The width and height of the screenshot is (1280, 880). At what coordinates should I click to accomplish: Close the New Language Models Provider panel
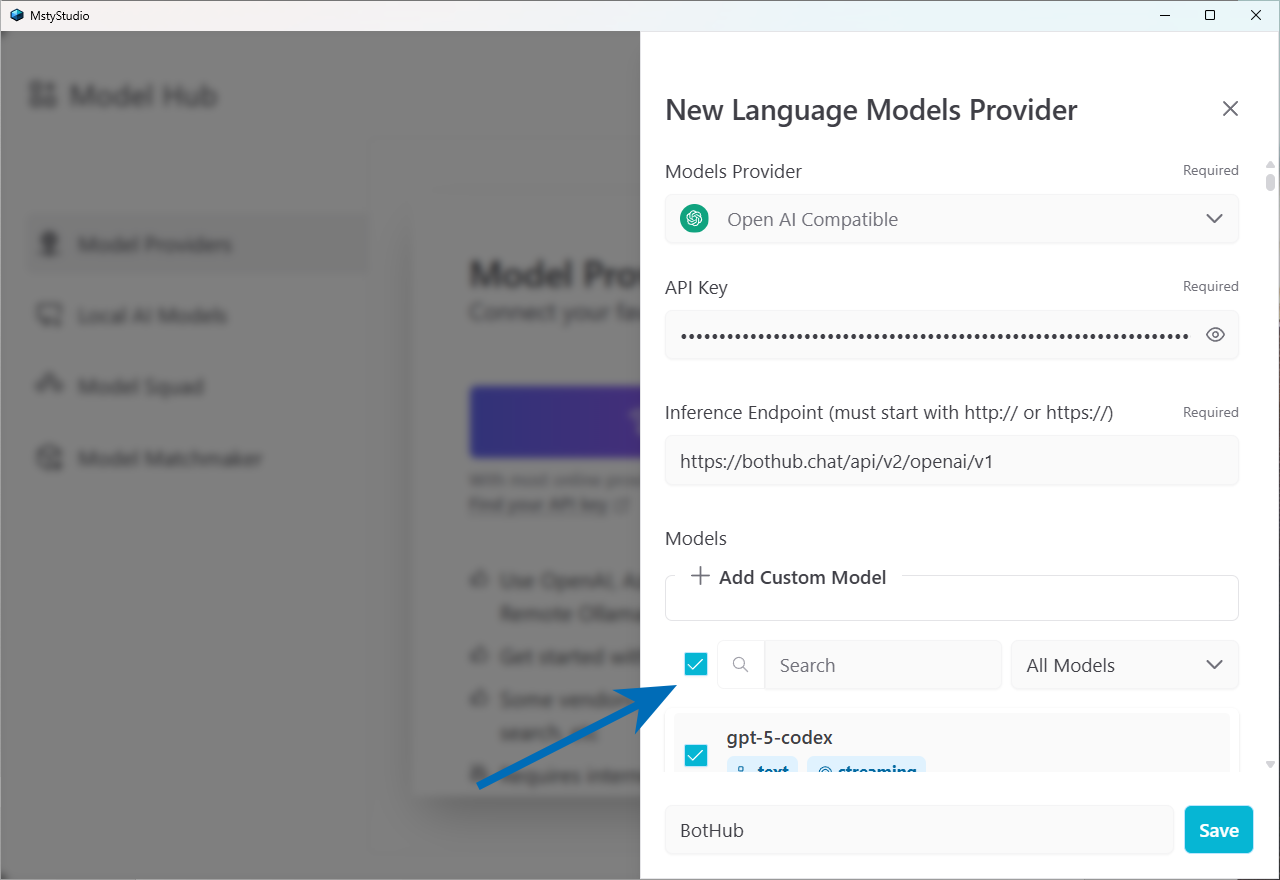point(1230,109)
